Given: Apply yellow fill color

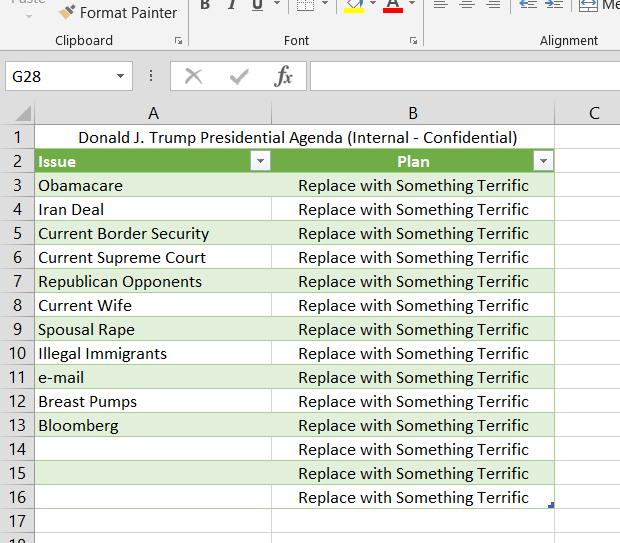Looking at the screenshot, I should [x=354, y=6].
